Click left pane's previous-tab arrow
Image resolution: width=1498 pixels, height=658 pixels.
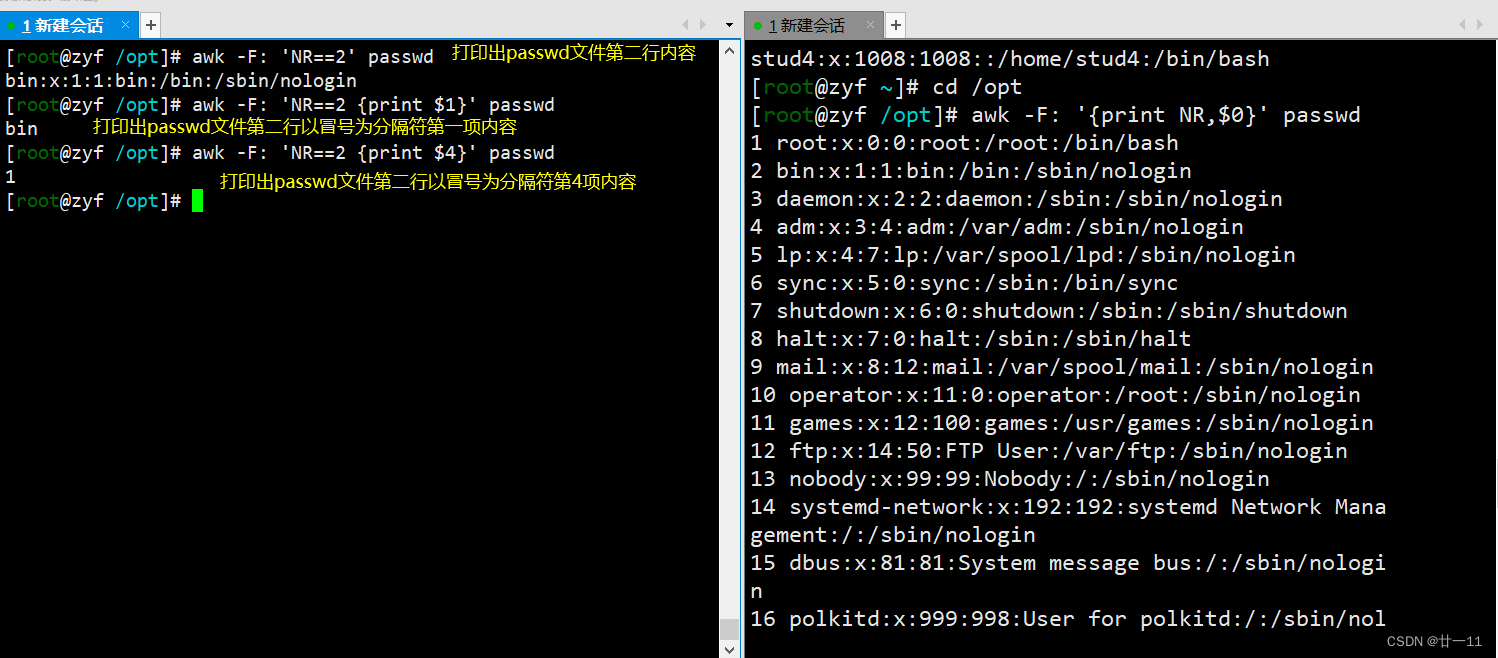(685, 24)
